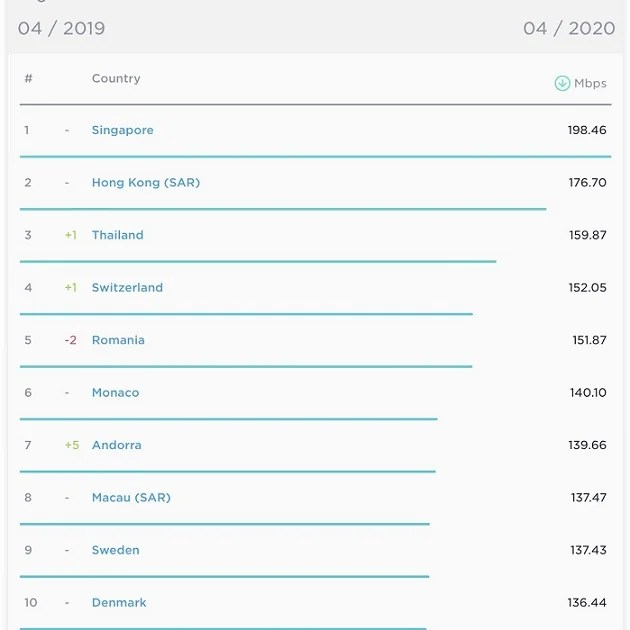Click the teal speed bar under Singapore

(x=315, y=157)
